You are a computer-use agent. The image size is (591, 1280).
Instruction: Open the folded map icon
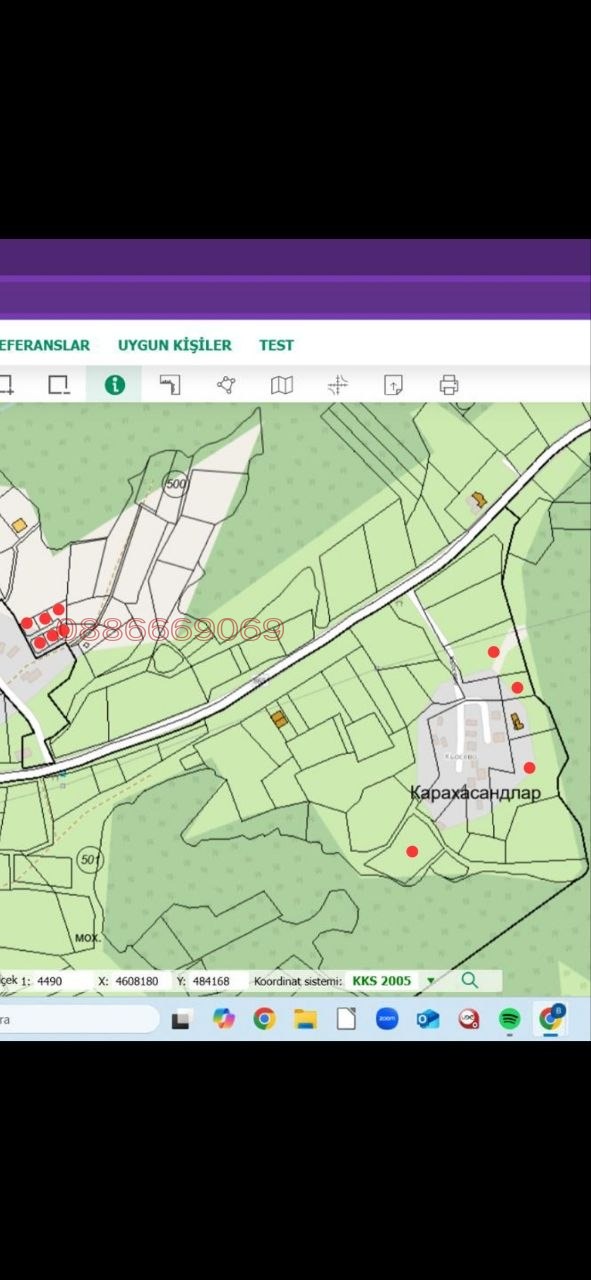pyautogui.click(x=282, y=385)
